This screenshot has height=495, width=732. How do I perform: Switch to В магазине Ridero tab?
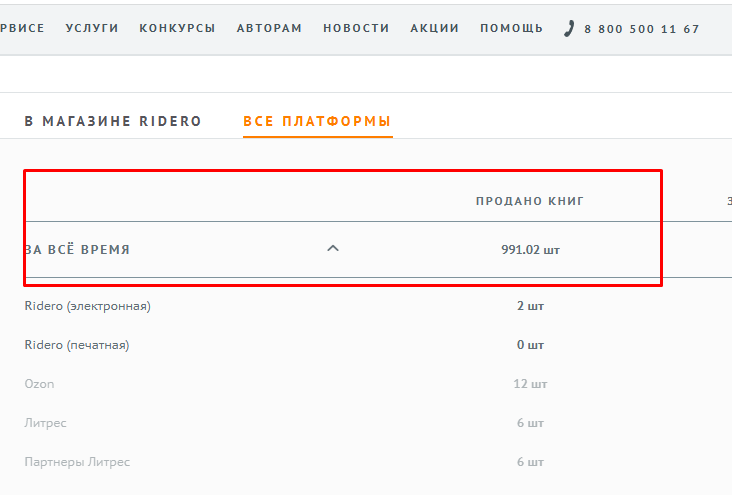click(113, 121)
